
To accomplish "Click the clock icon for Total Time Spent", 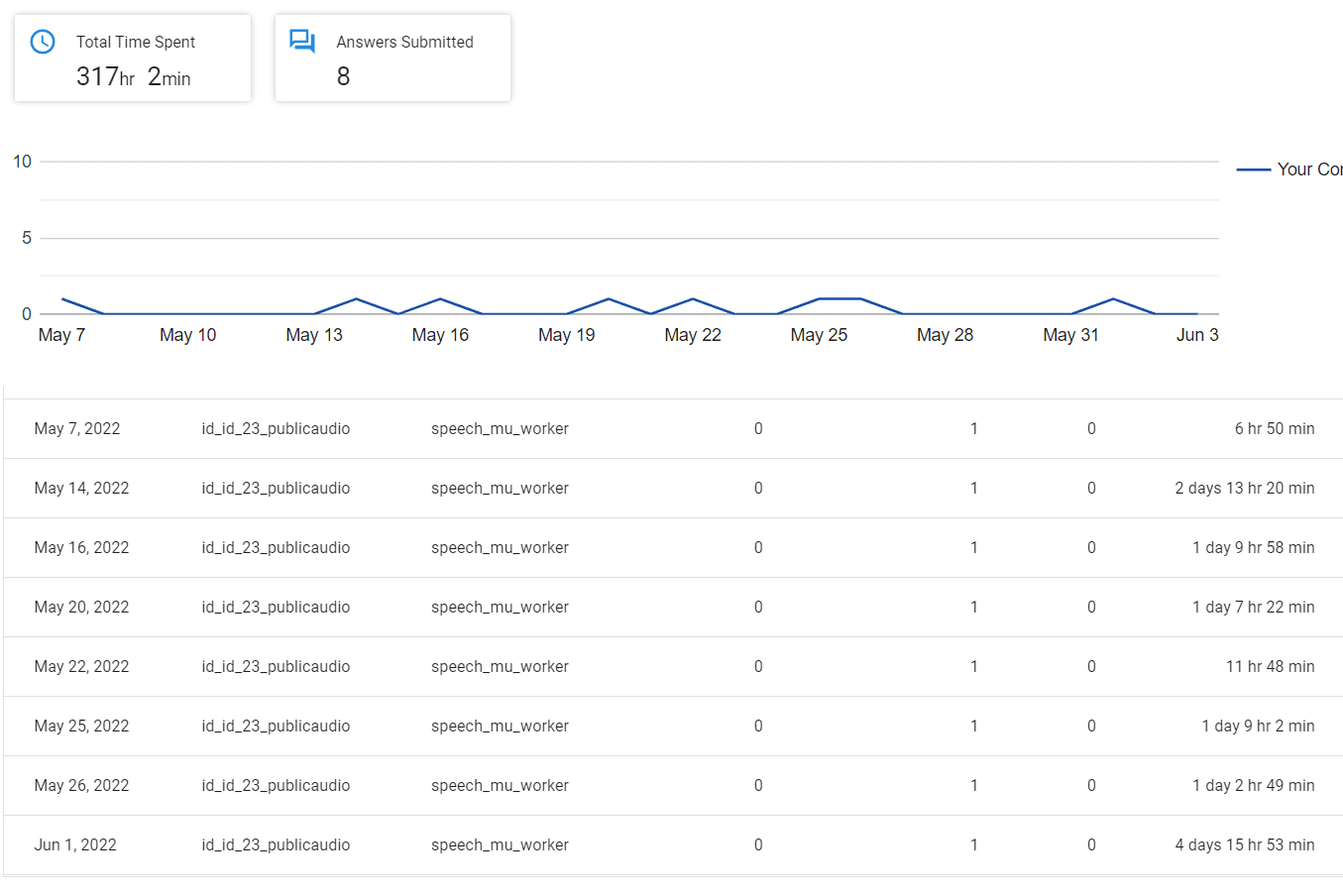I will [43, 42].
